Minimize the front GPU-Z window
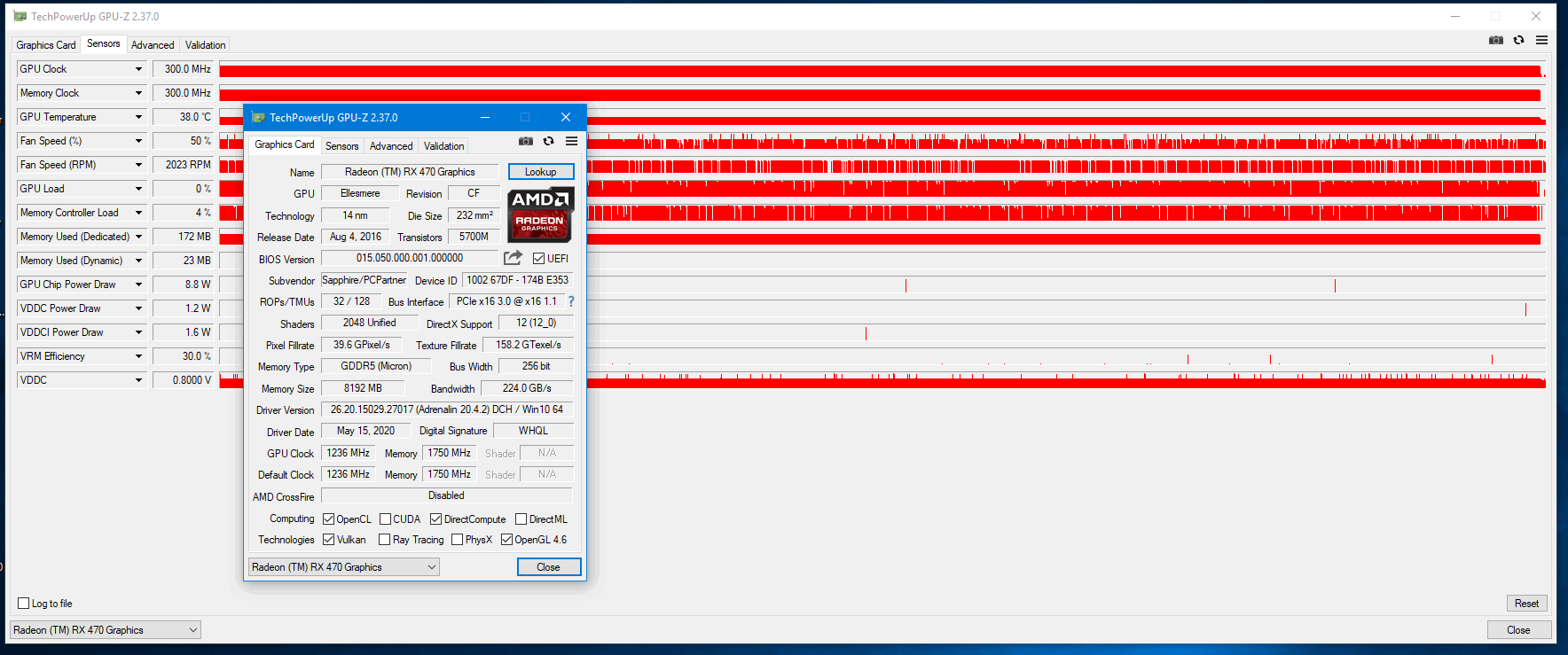1568x655 pixels. coord(485,117)
